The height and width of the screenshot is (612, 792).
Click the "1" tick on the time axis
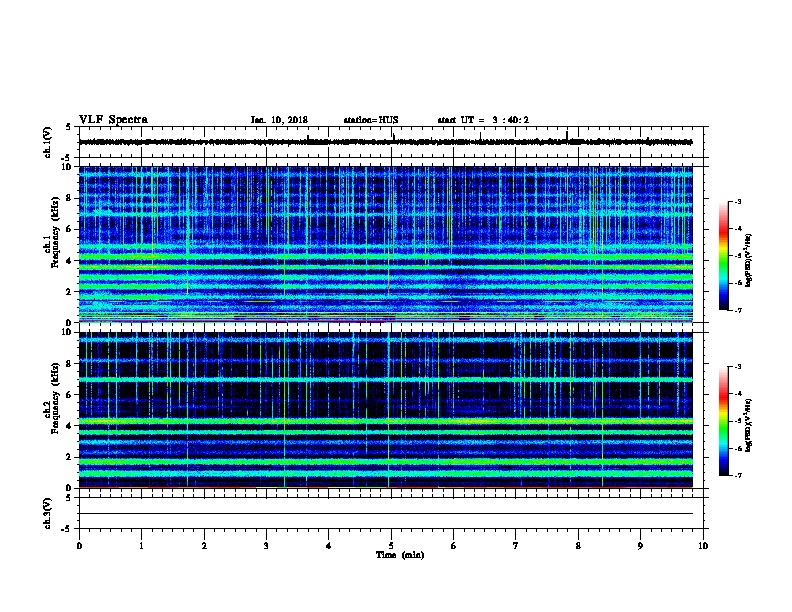tap(141, 546)
